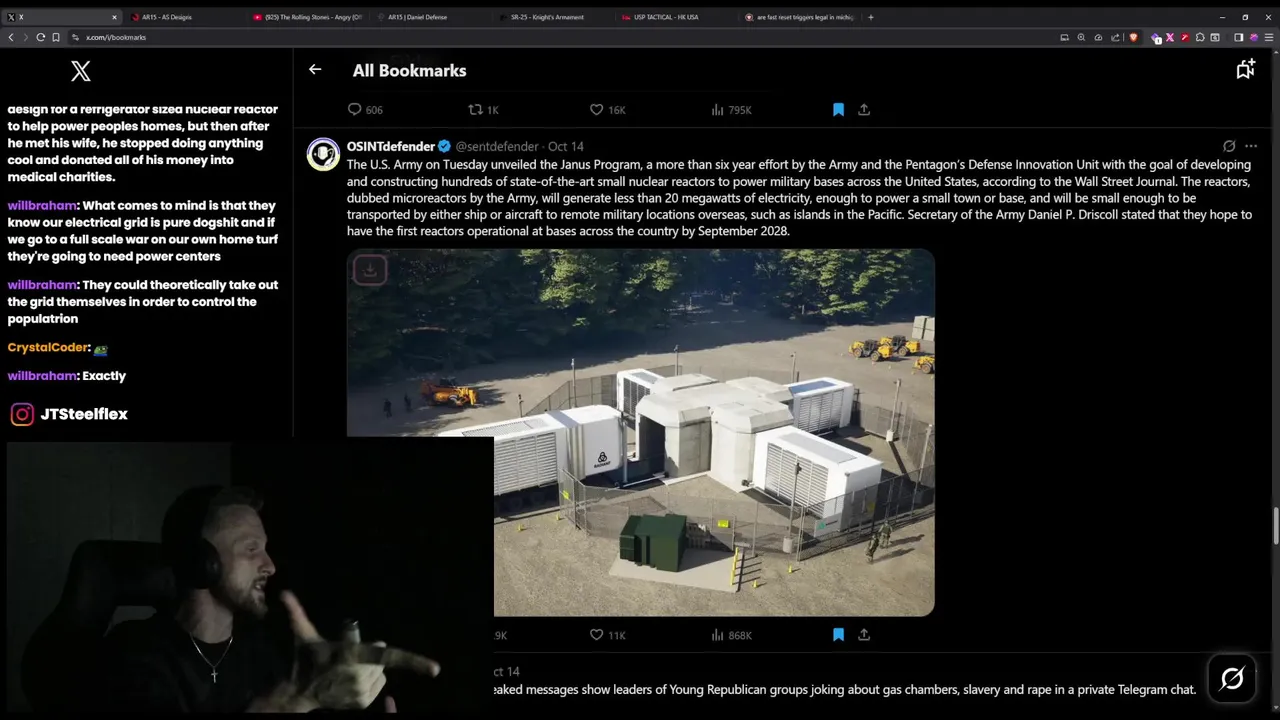Share the post with 795K views
The image size is (1280, 720).
(864, 109)
